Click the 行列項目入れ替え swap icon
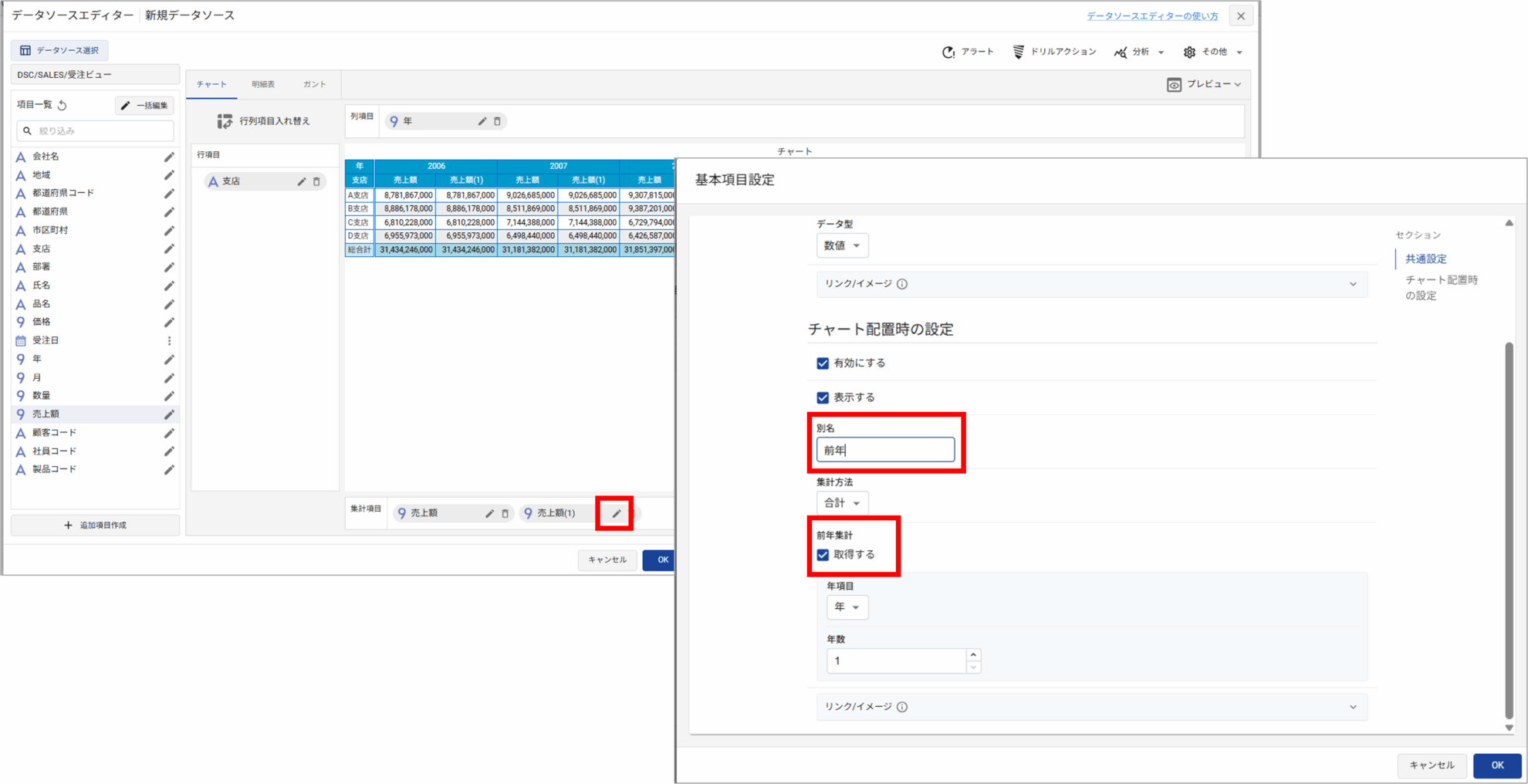Screen dimensions: 1528x784 click(x=225, y=121)
